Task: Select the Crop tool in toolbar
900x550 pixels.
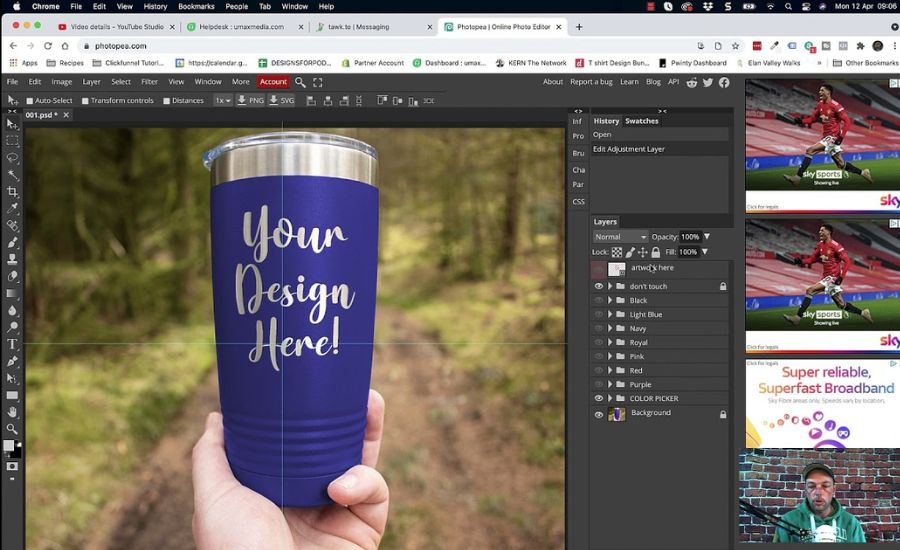Action: click(12, 191)
